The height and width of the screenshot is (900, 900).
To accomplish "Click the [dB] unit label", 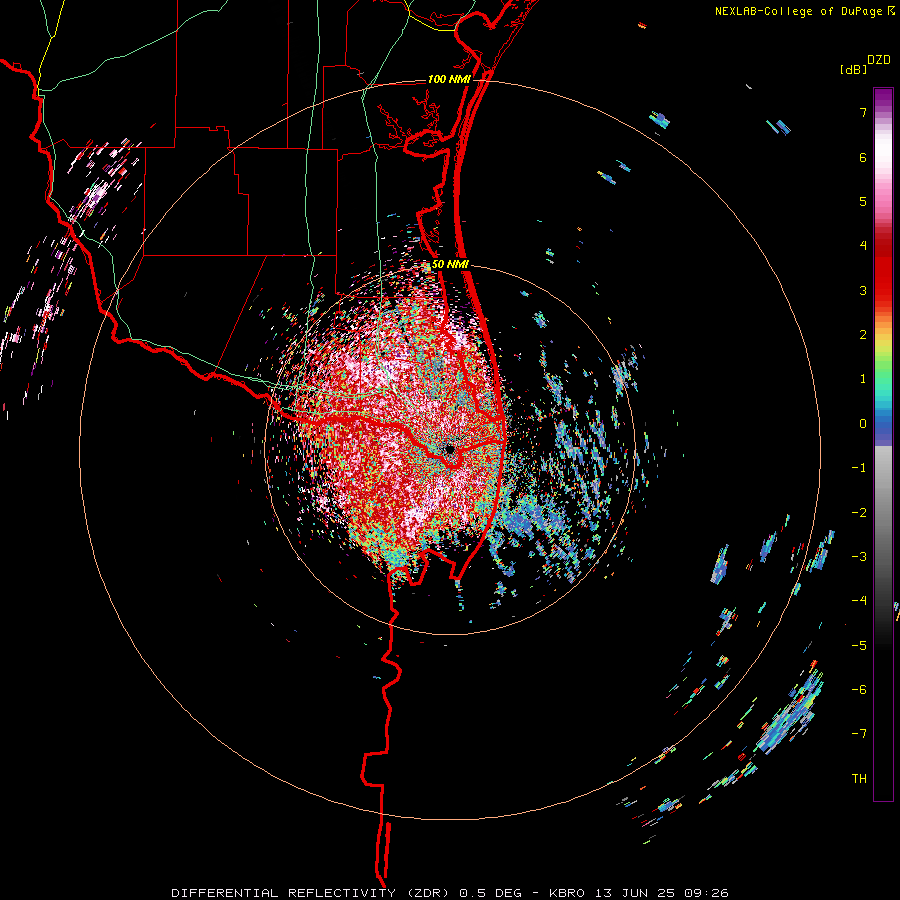I will click(853, 69).
